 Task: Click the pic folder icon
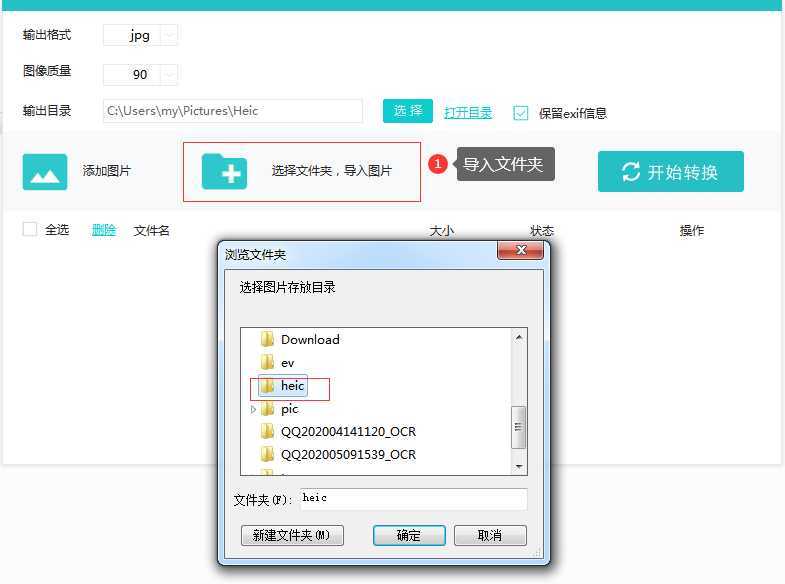[267, 408]
